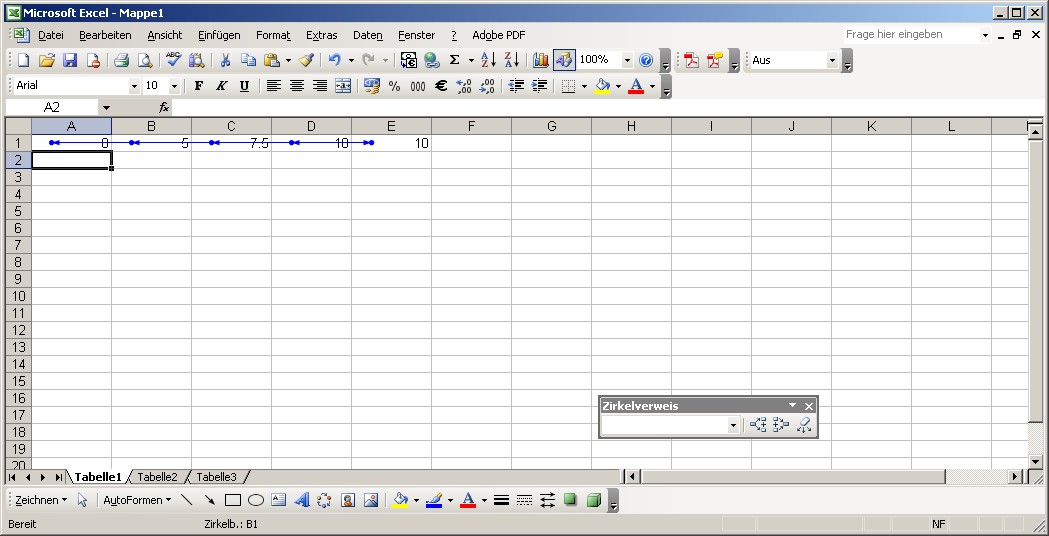Select row 10 header
The height and width of the screenshot is (536, 1049).
19,296
